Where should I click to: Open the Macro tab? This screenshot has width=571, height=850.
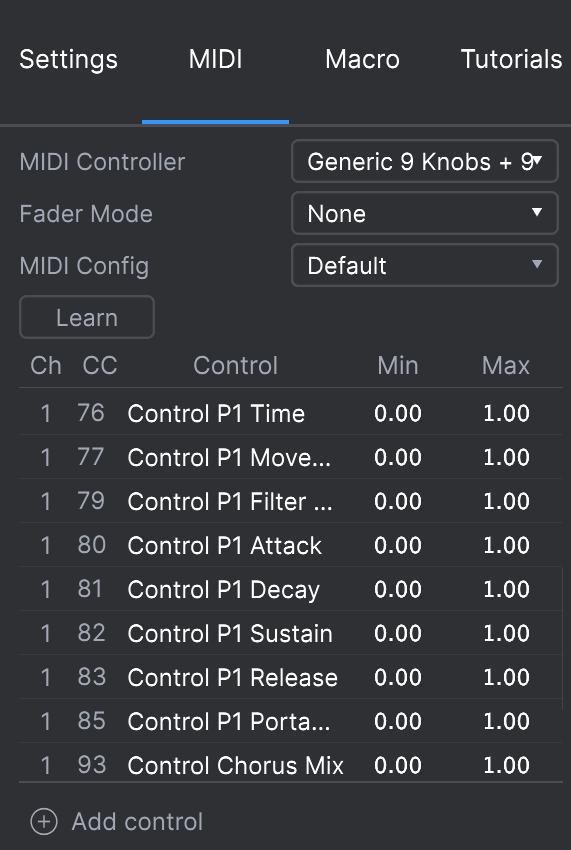(x=362, y=59)
